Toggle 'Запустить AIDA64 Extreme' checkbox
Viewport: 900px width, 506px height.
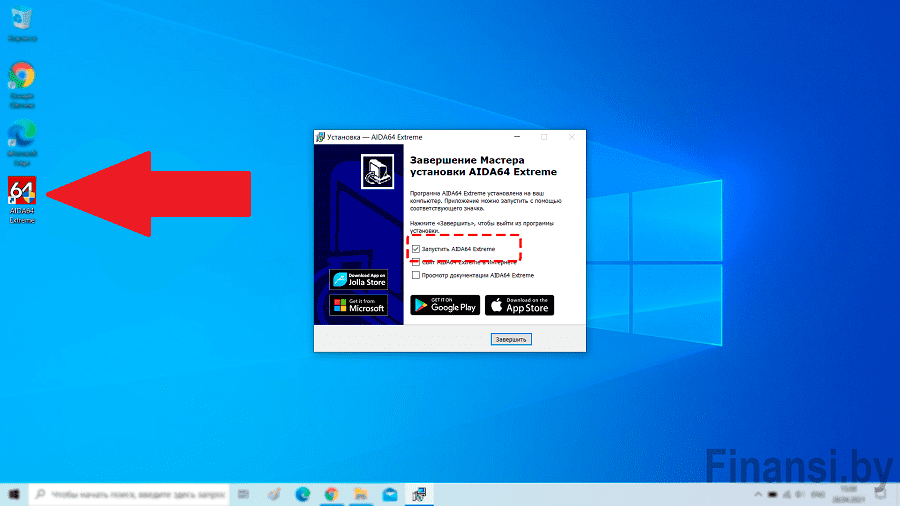point(416,249)
